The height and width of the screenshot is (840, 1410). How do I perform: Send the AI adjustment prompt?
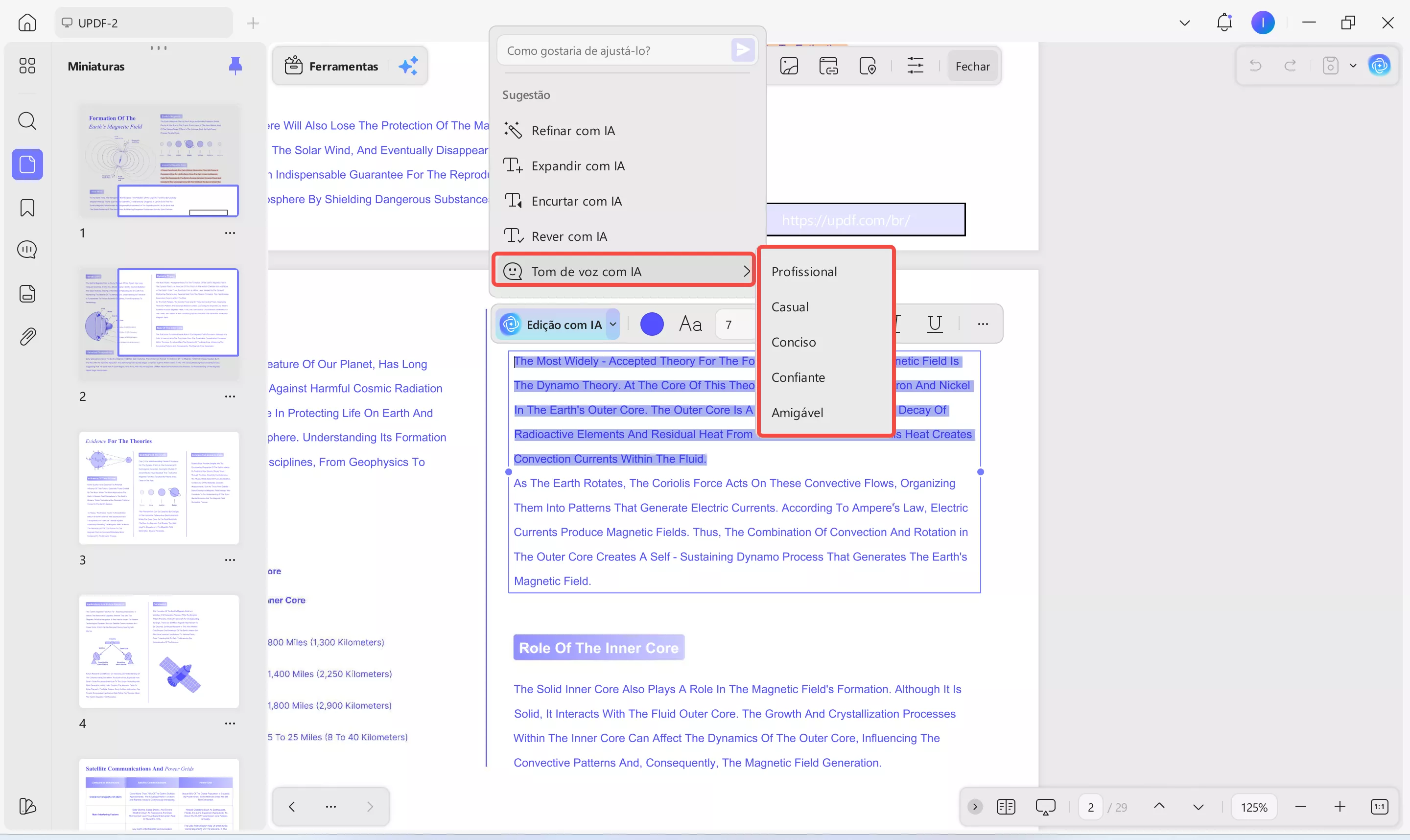[x=742, y=50]
